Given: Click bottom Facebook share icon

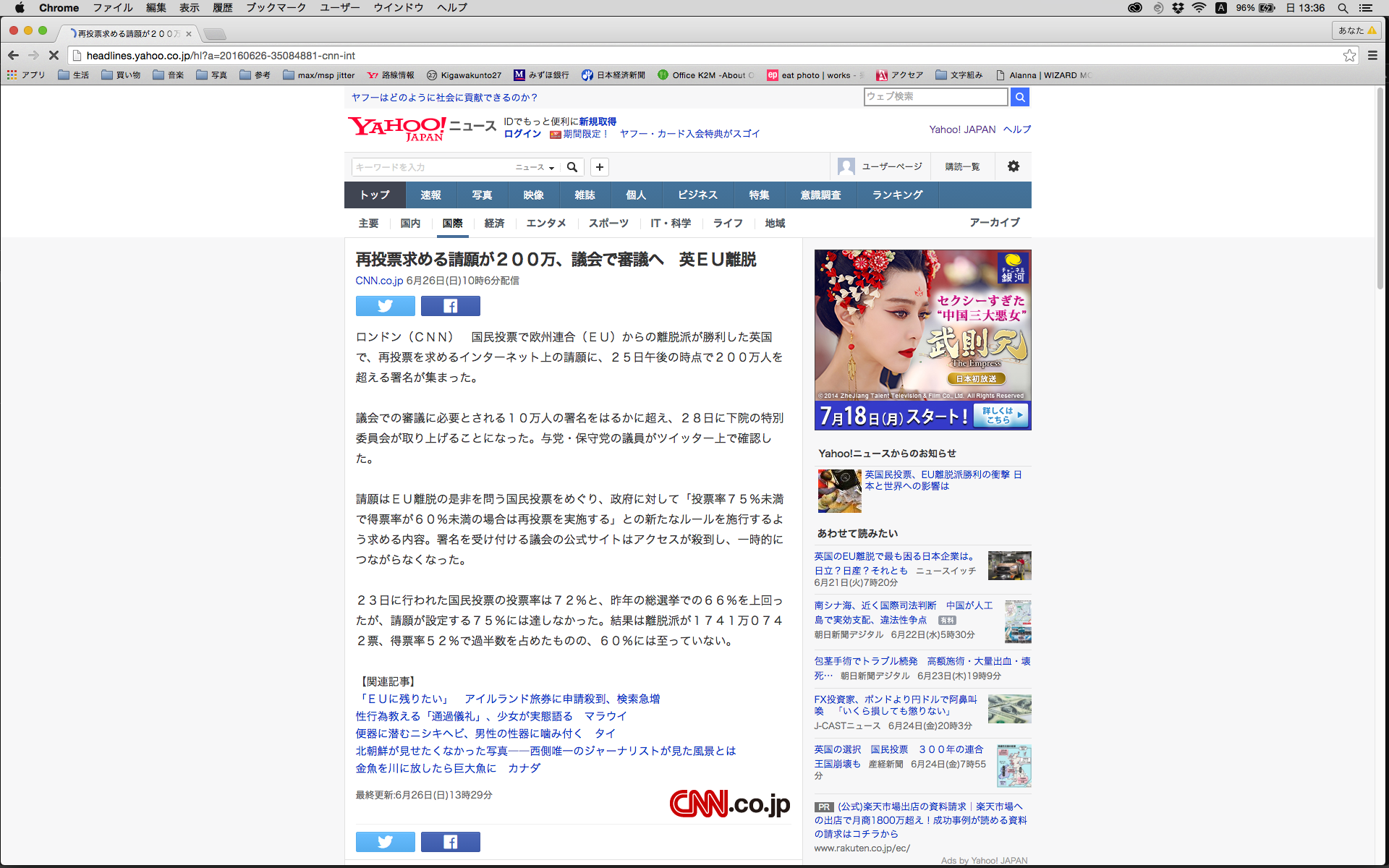Looking at the screenshot, I should 450,841.
